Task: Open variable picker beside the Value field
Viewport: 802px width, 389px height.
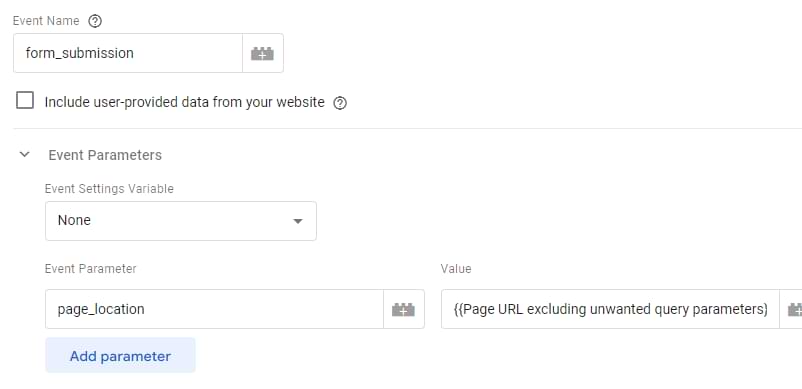Action: coord(791,309)
